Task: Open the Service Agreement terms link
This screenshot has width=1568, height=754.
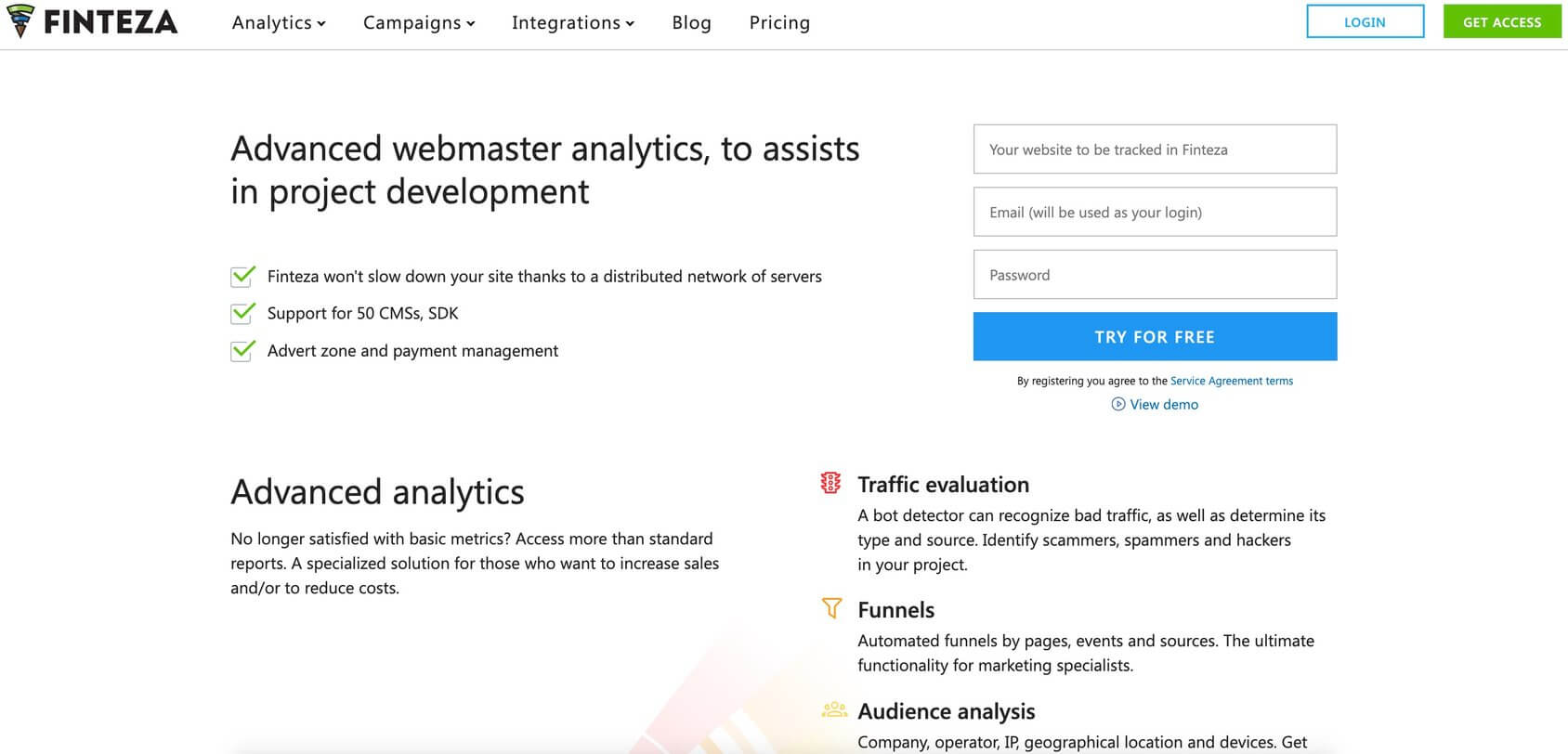Action: click(x=1231, y=381)
